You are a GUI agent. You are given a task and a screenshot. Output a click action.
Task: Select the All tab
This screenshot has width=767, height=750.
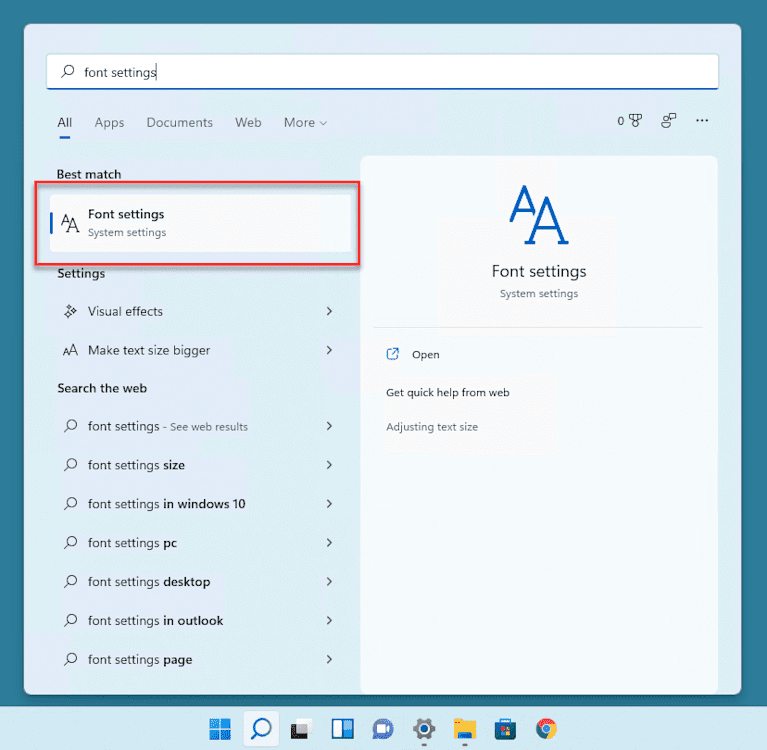click(65, 122)
